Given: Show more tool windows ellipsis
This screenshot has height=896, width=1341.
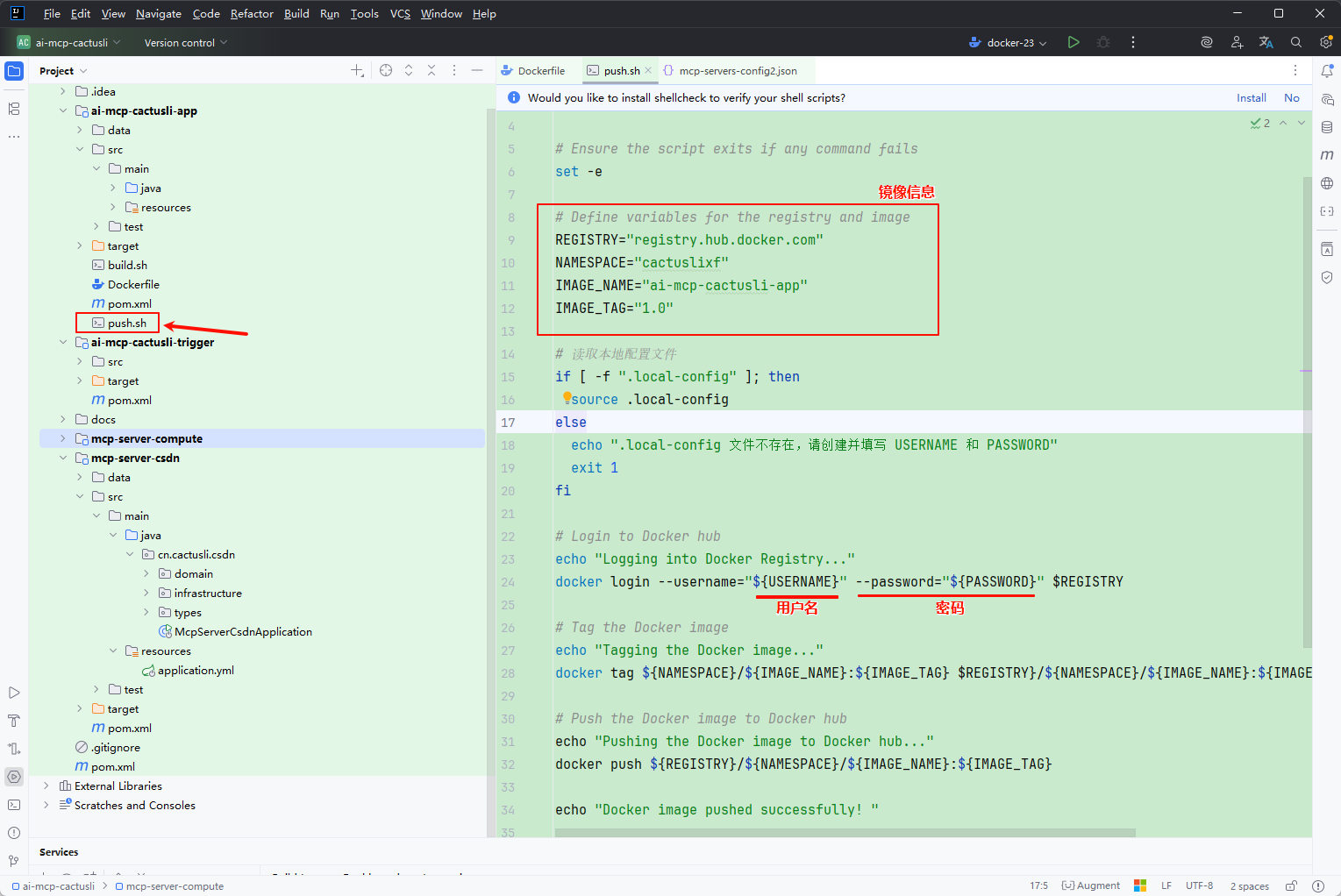Looking at the screenshot, I should click(14, 137).
